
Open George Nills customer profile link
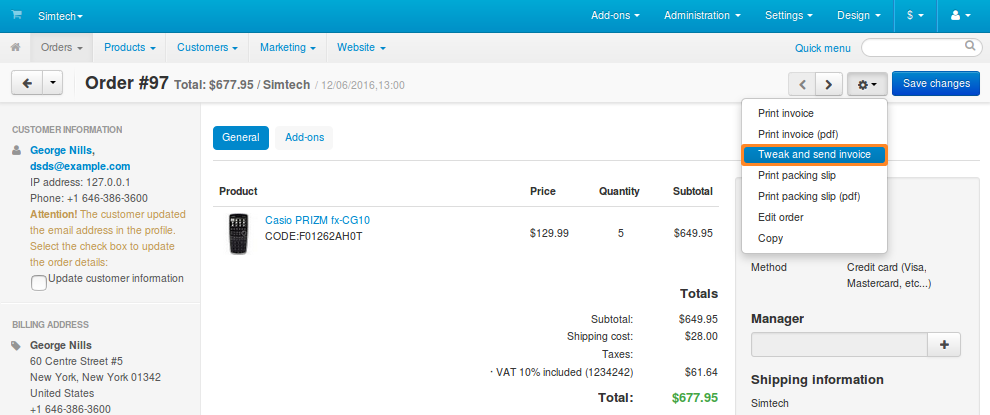(63, 150)
